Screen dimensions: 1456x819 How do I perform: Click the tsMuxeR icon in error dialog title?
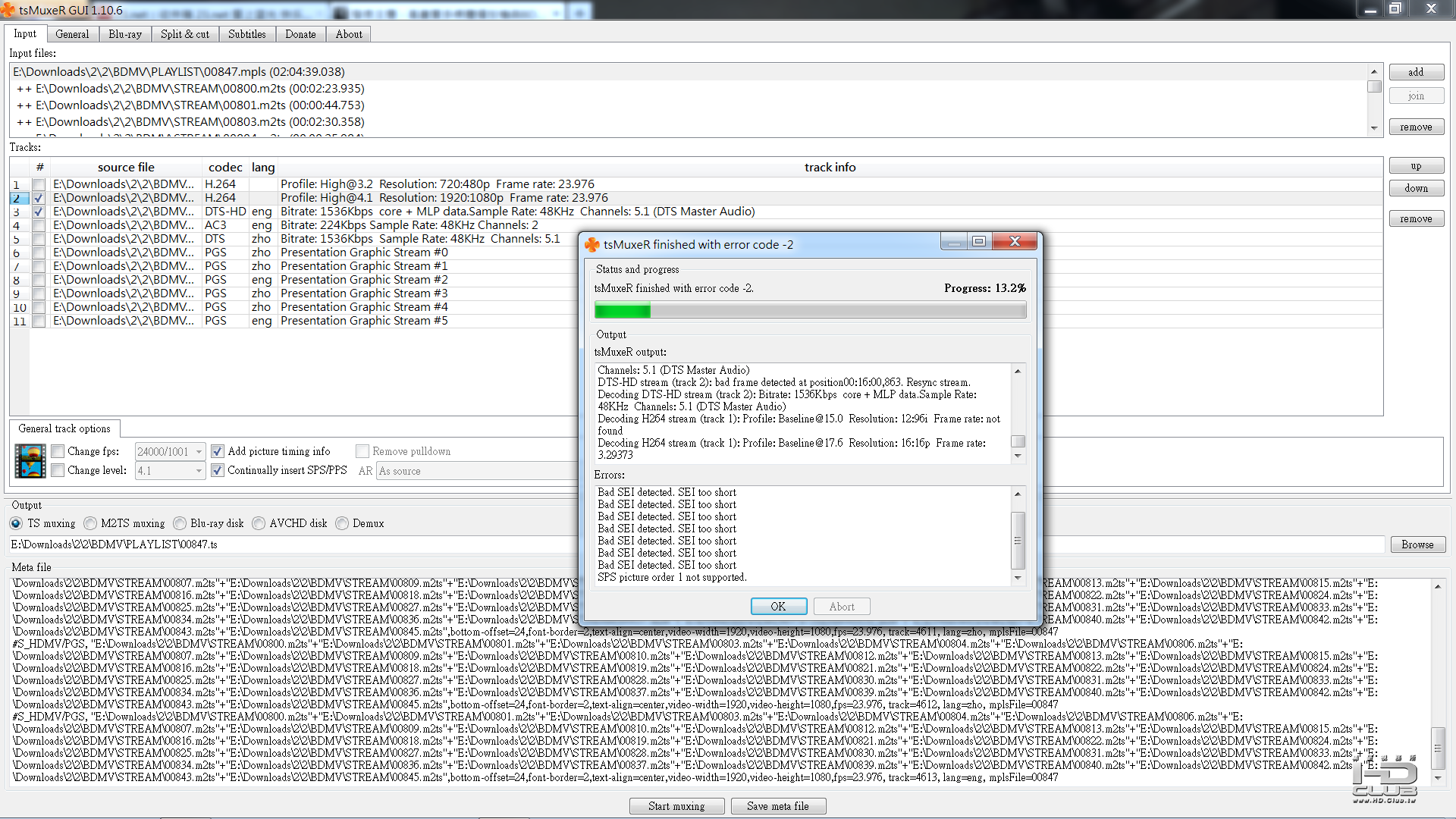(592, 244)
